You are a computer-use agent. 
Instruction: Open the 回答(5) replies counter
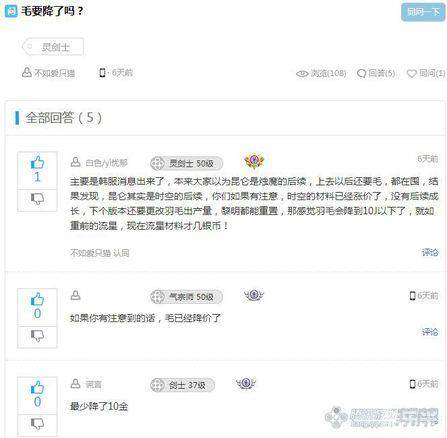(376, 73)
